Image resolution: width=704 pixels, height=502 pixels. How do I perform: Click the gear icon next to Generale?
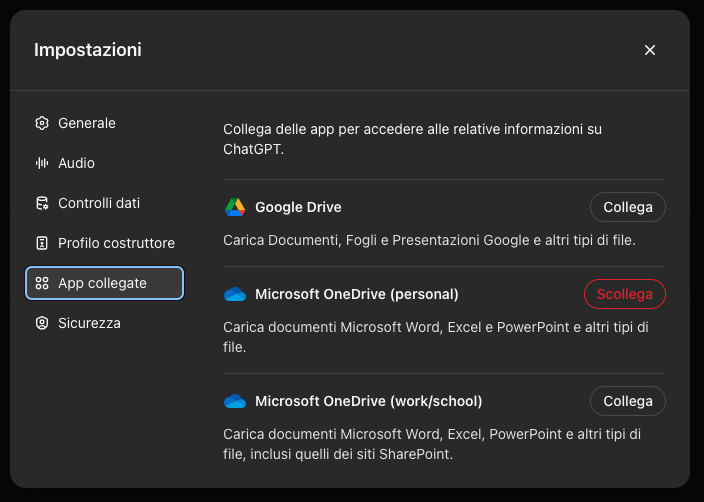click(x=42, y=123)
